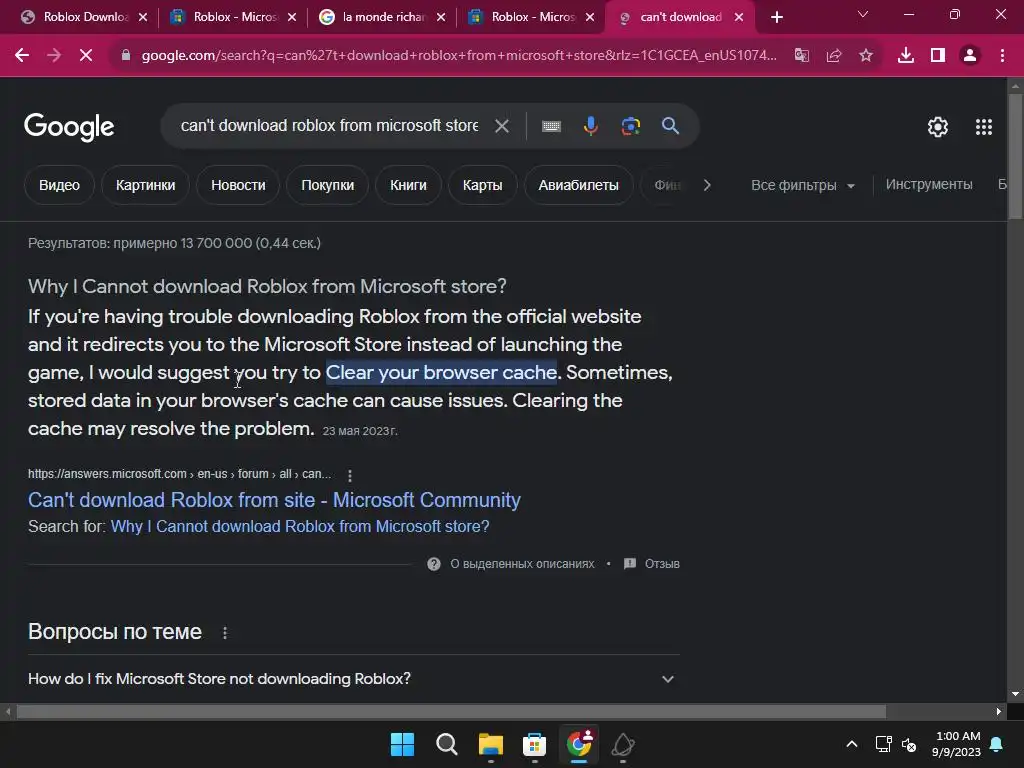Close the la monde richar tab

click(441, 18)
